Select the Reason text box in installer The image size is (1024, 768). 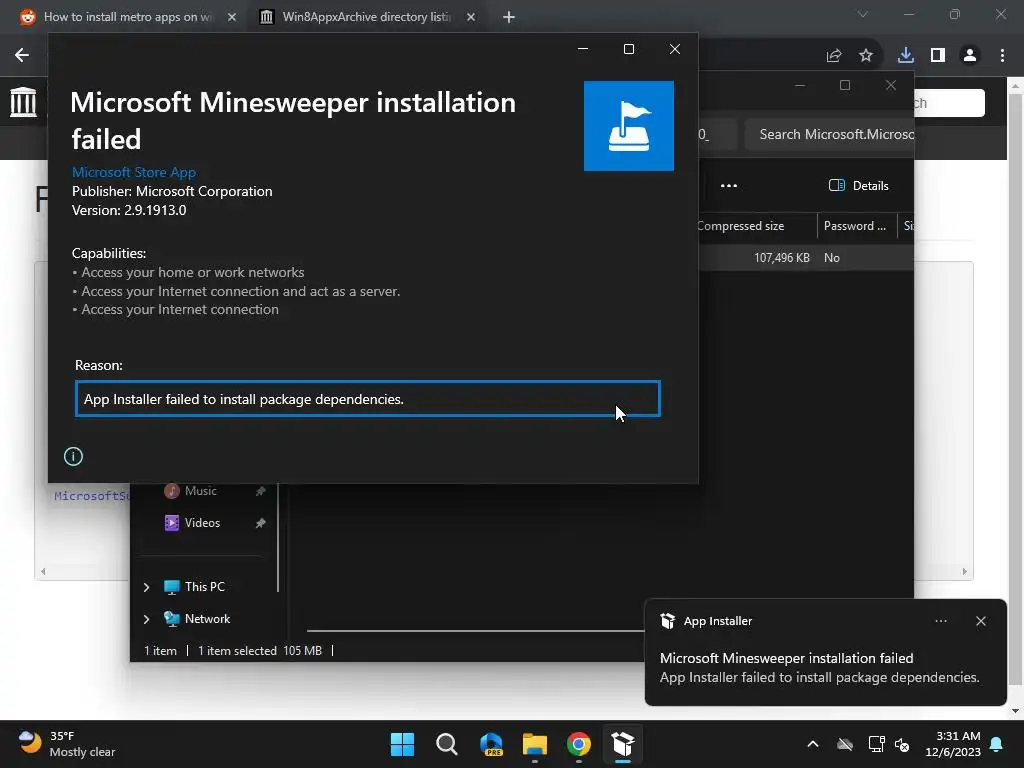click(368, 399)
